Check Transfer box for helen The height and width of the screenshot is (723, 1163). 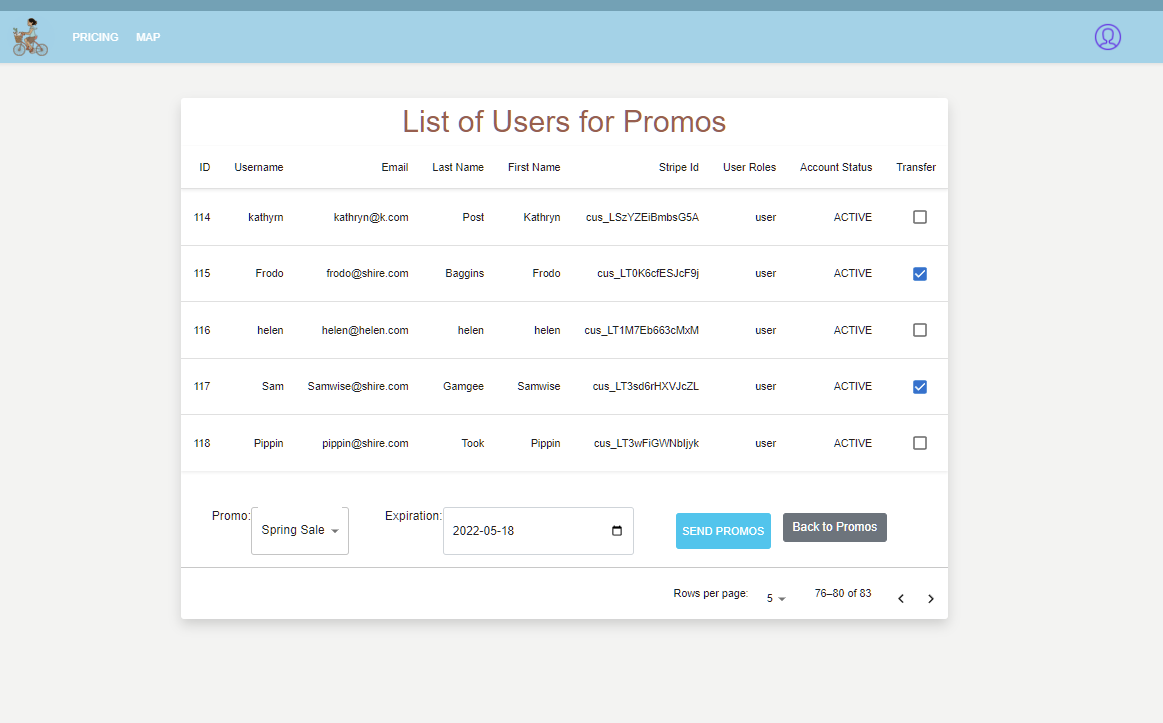point(919,330)
